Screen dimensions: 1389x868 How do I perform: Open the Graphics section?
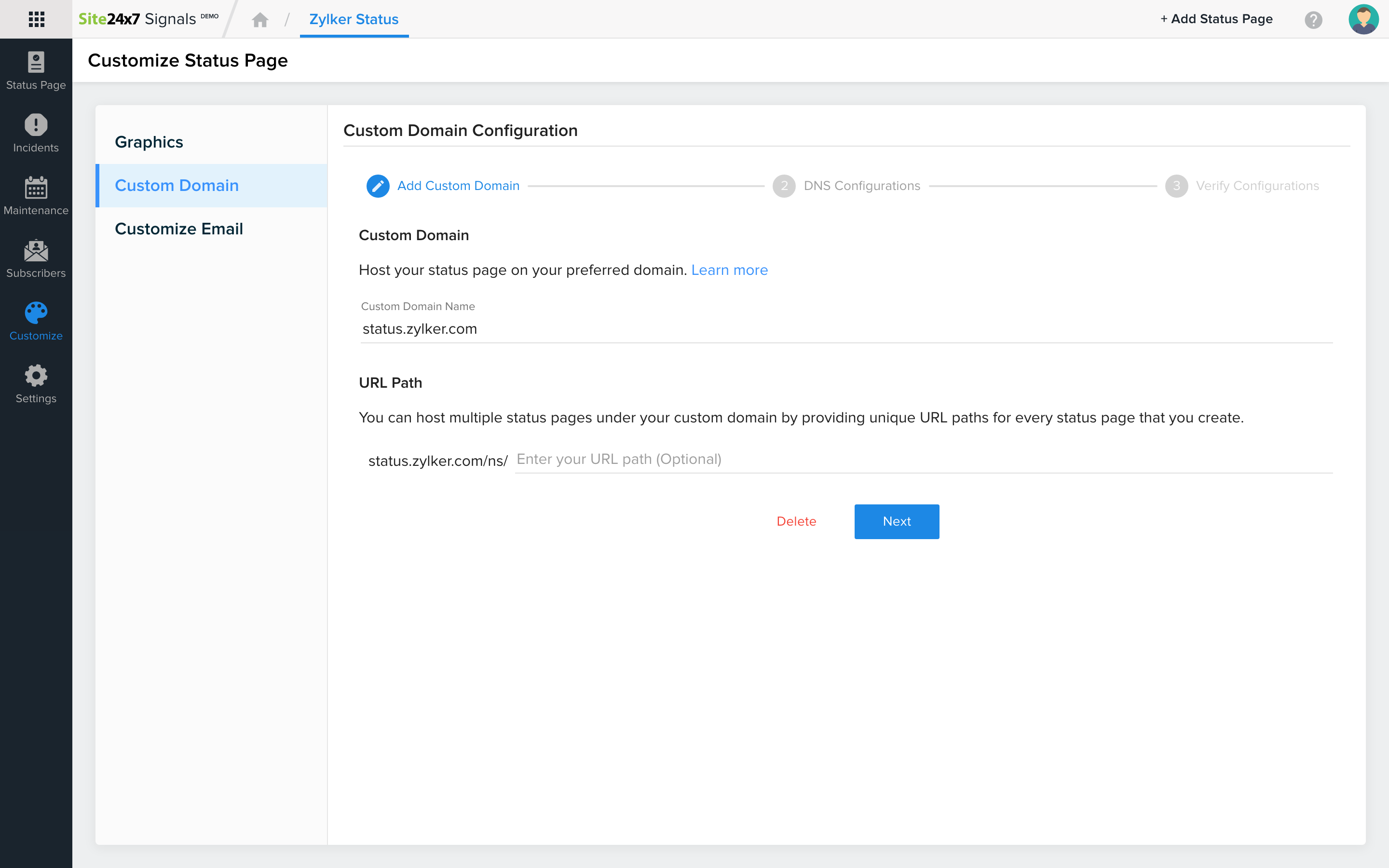(x=211, y=142)
